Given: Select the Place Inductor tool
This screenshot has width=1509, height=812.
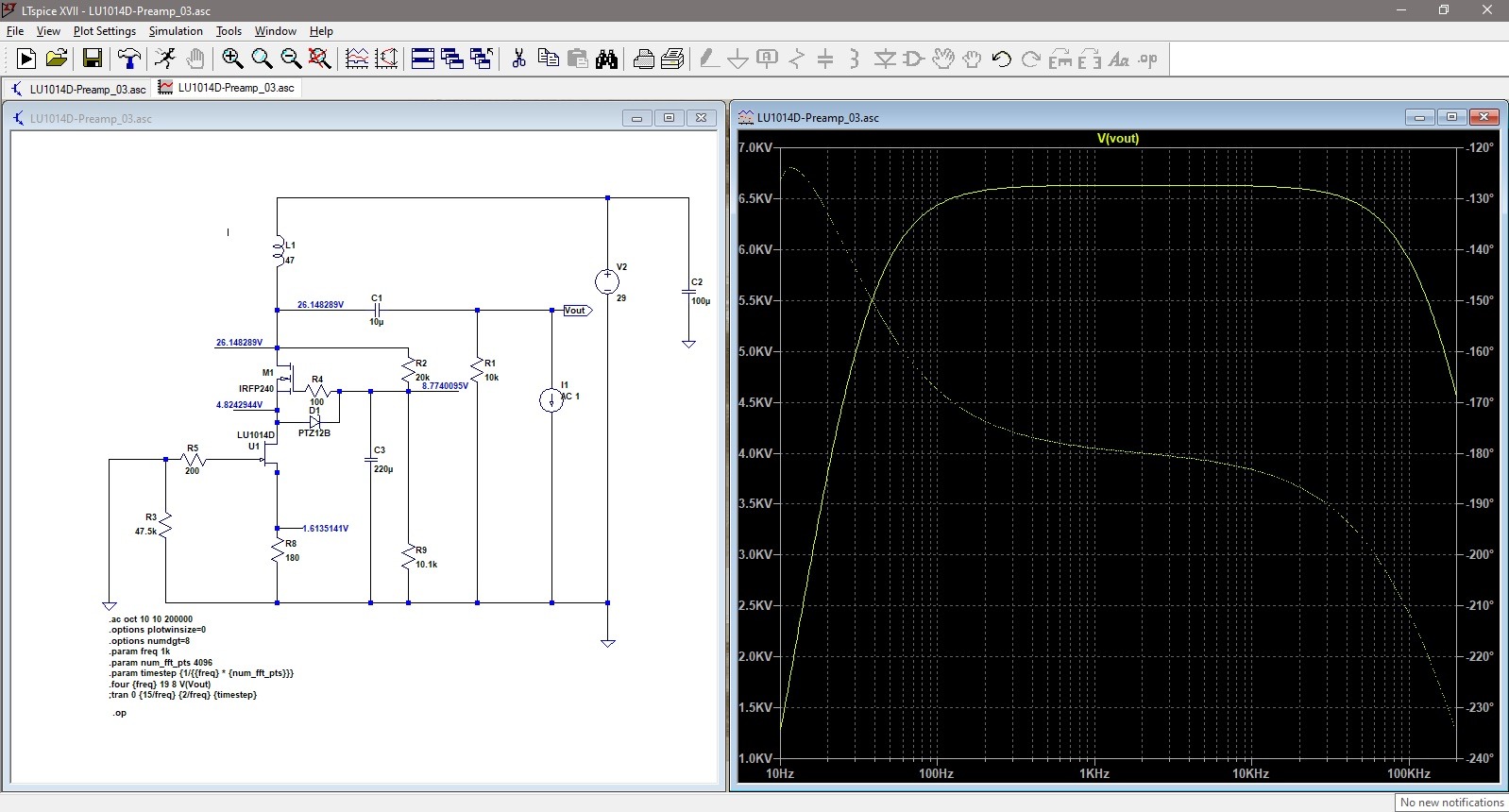Looking at the screenshot, I should (855, 59).
